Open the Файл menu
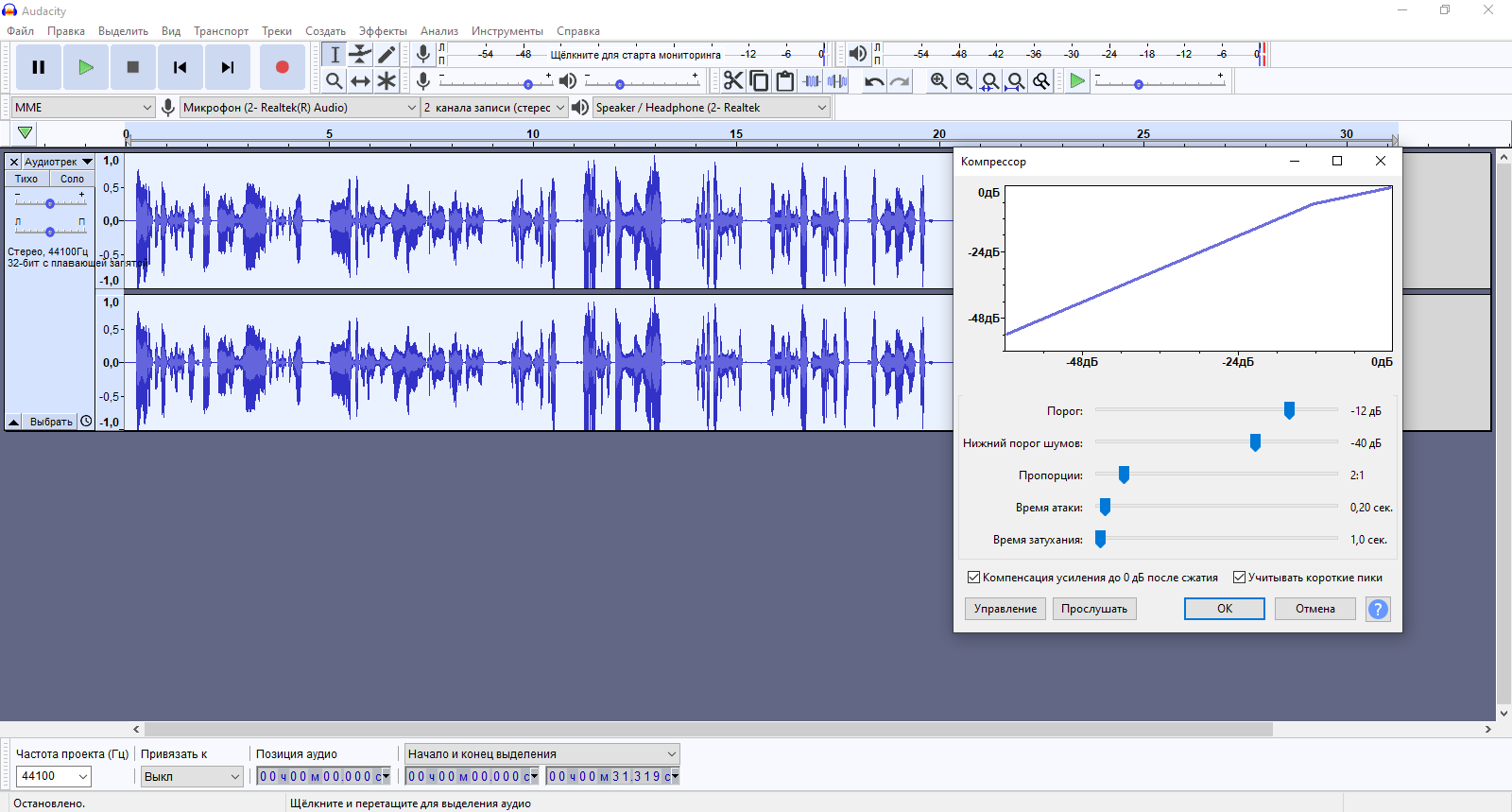Image resolution: width=1512 pixels, height=812 pixels. coord(20,31)
